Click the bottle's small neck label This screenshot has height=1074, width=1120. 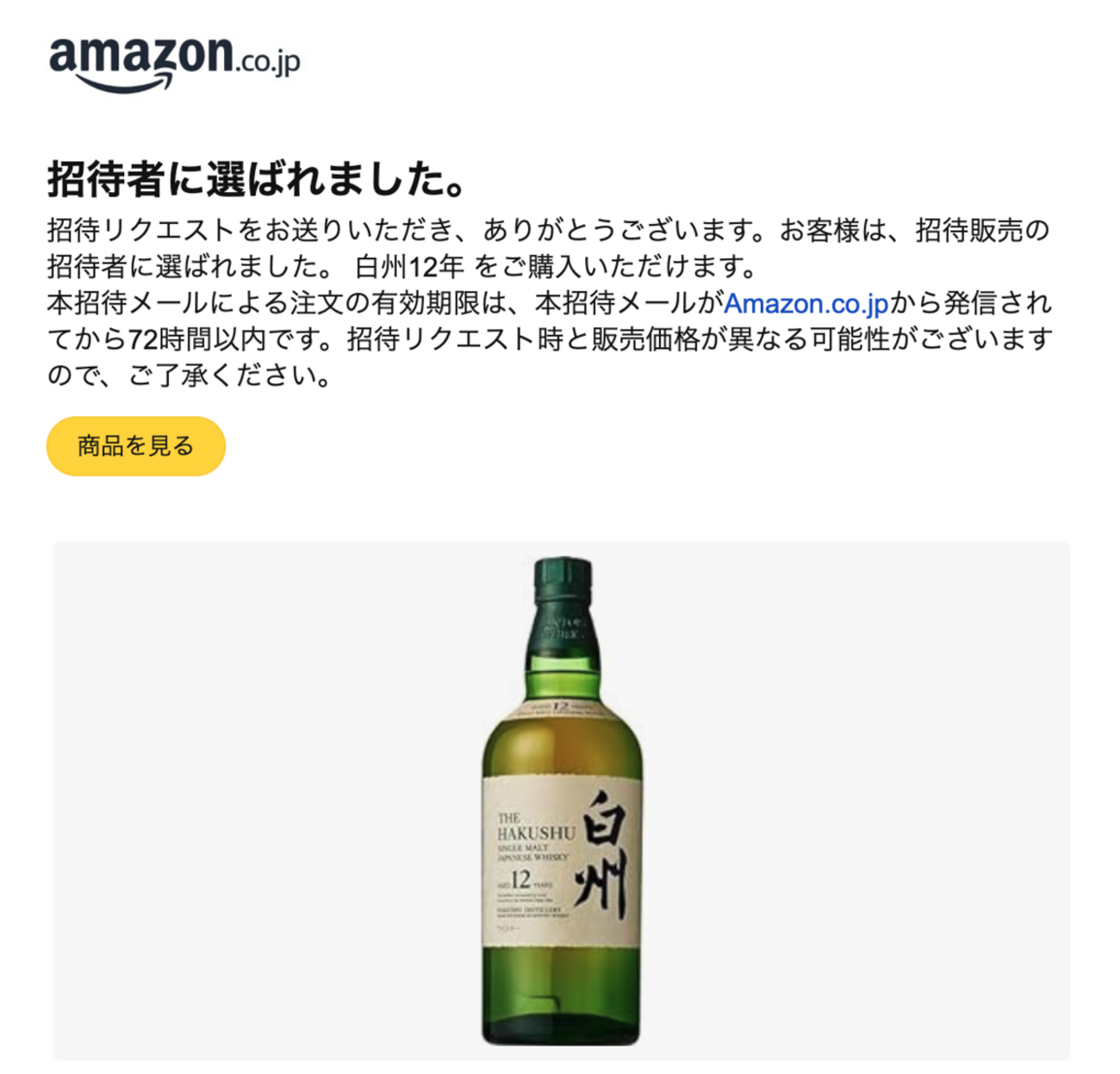click(562, 710)
